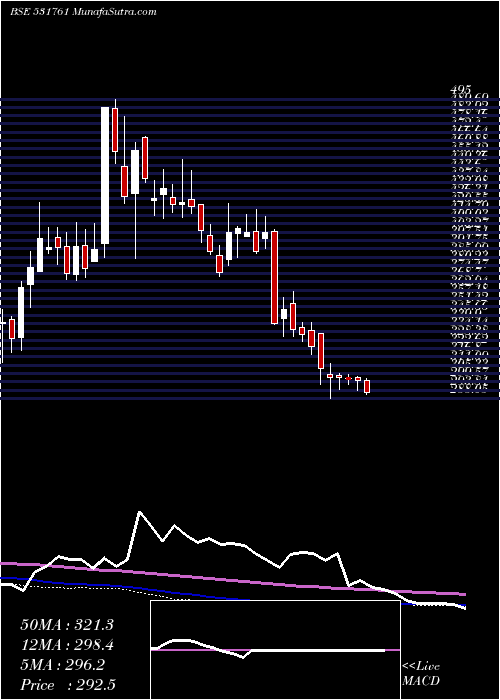Viewport: 500px width, 700px height.
Task: Click the 50MA : 321.3 value
Action: point(67,625)
